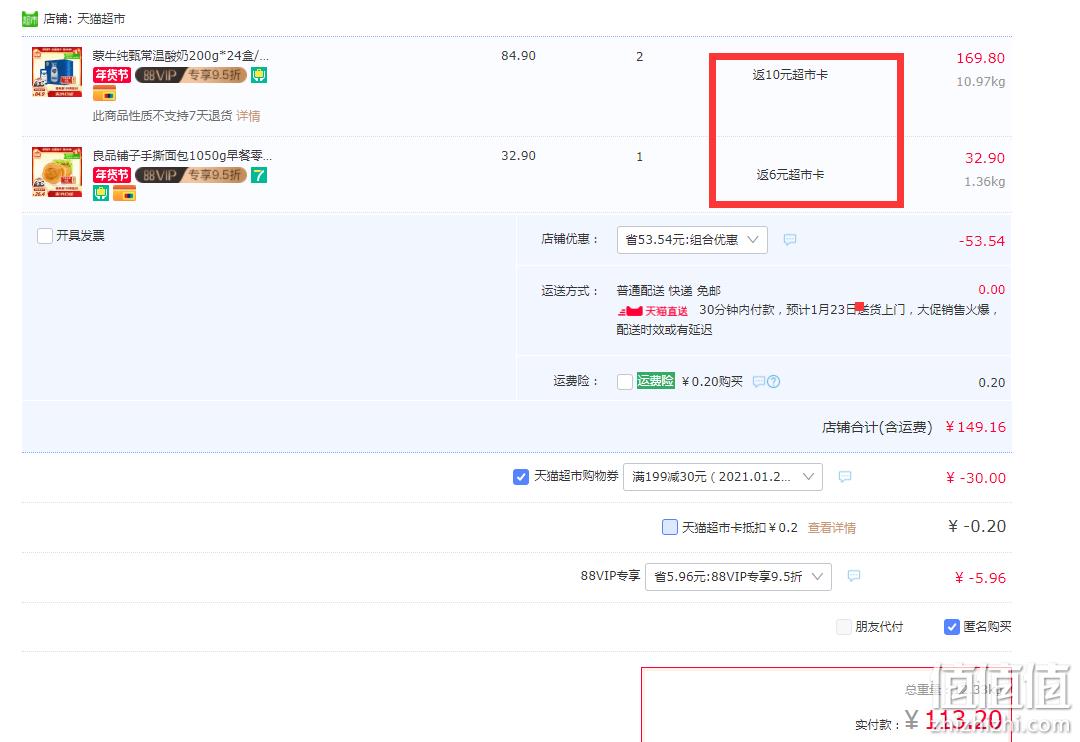Click quantity 1 of 良品铺子
This screenshot has height=742, width=1080.
[x=640, y=156]
